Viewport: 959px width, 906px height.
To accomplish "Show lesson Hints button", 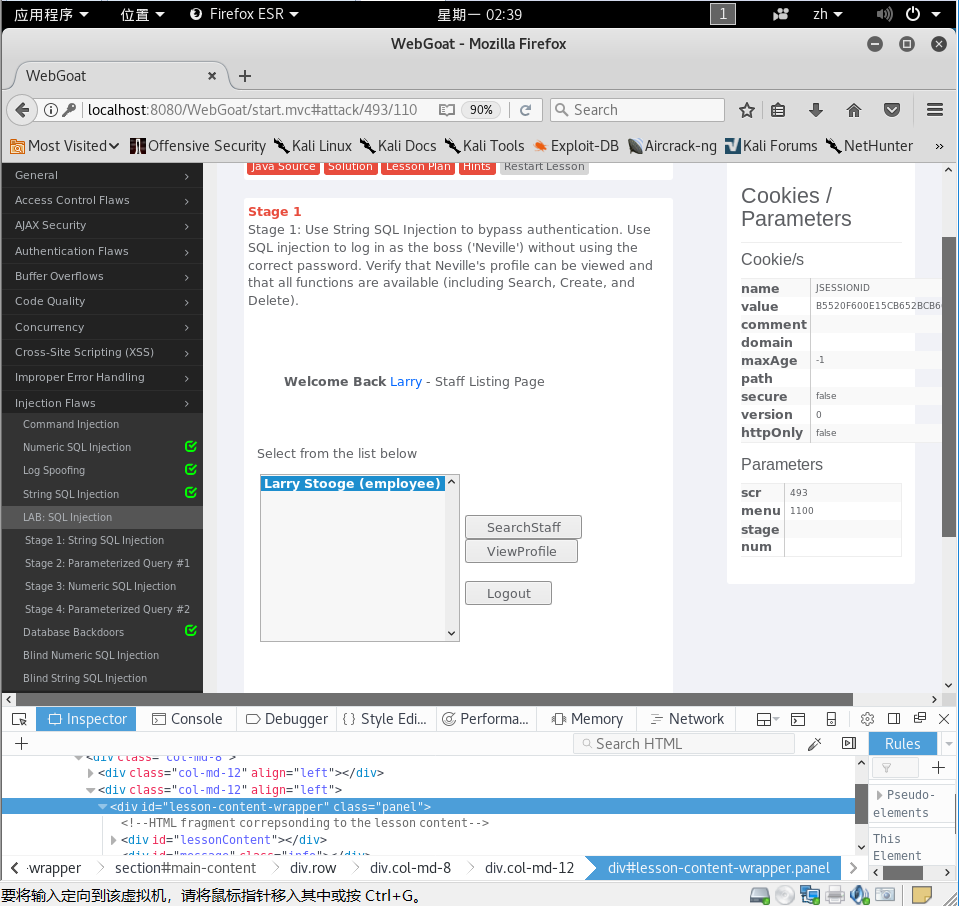I will coord(476,167).
